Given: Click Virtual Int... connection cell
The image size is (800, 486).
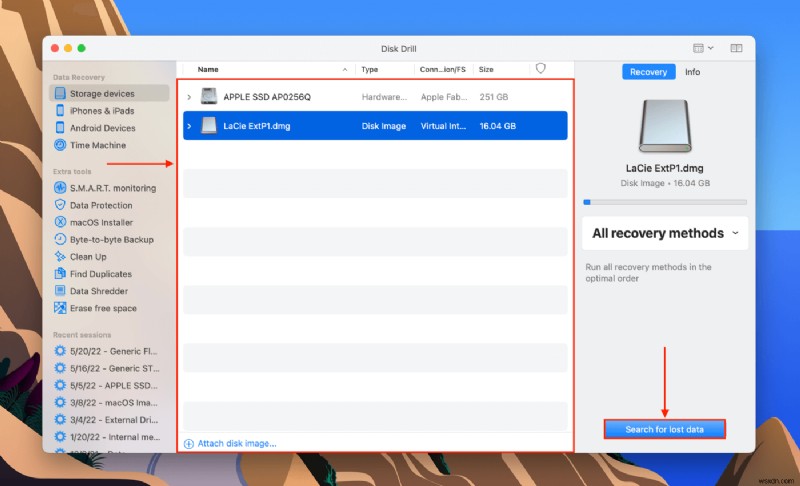Looking at the screenshot, I should [443, 126].
